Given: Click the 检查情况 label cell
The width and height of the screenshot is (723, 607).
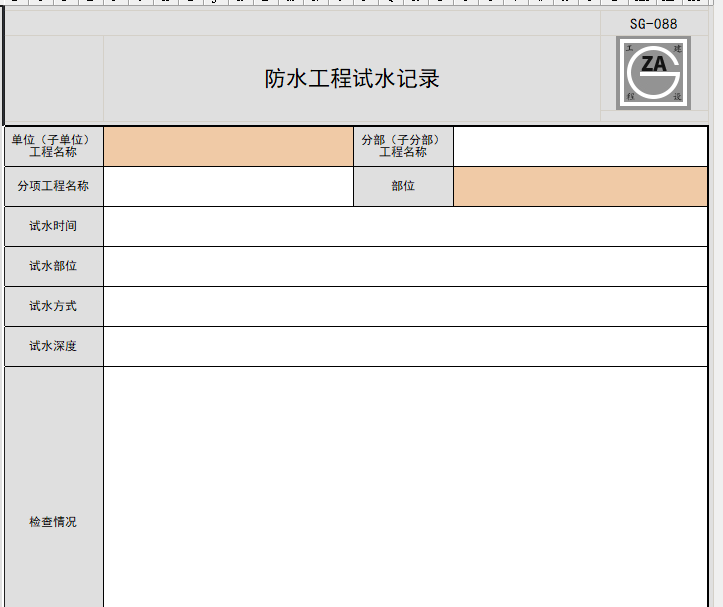Looking at the screenshot, I should pos(53,522).
